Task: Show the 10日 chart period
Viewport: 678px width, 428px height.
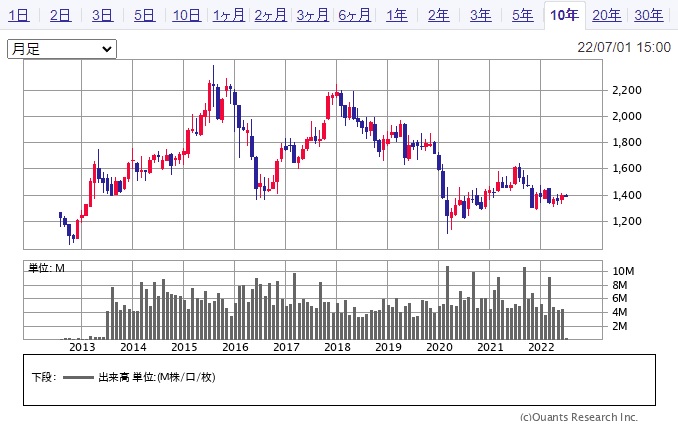Action: 186,15
